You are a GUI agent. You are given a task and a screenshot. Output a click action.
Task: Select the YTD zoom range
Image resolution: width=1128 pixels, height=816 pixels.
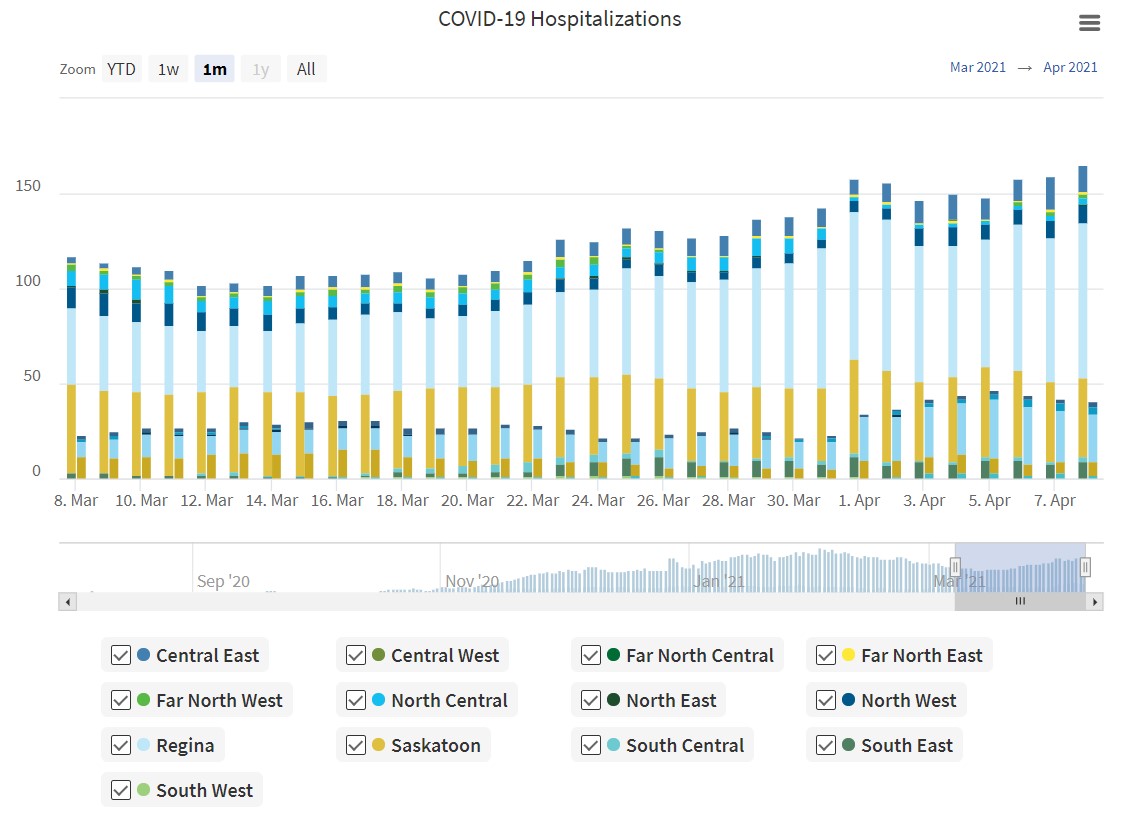tap(122, 69)
